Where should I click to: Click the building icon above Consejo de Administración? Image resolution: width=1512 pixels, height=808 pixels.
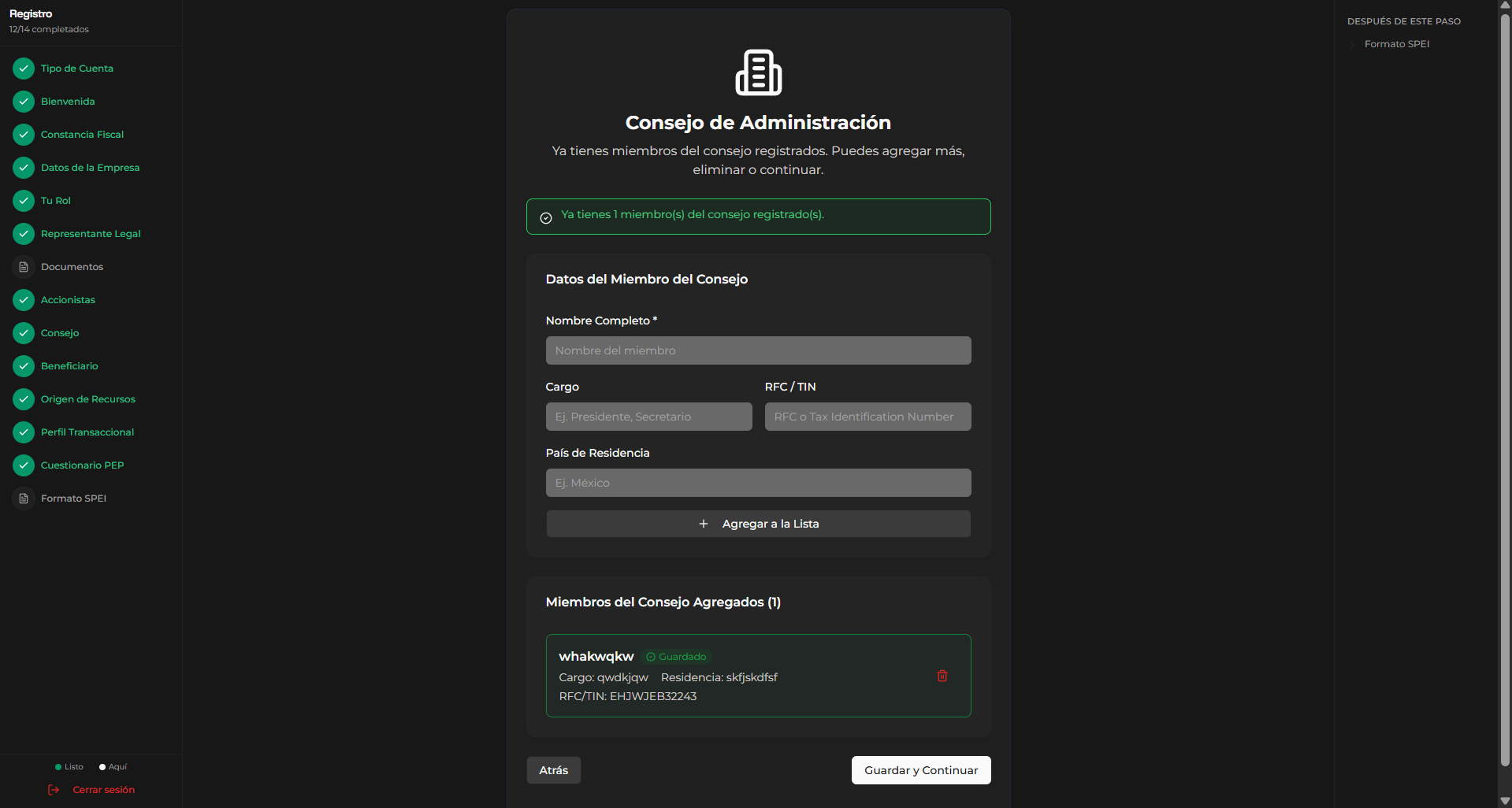tap(758, 72)
